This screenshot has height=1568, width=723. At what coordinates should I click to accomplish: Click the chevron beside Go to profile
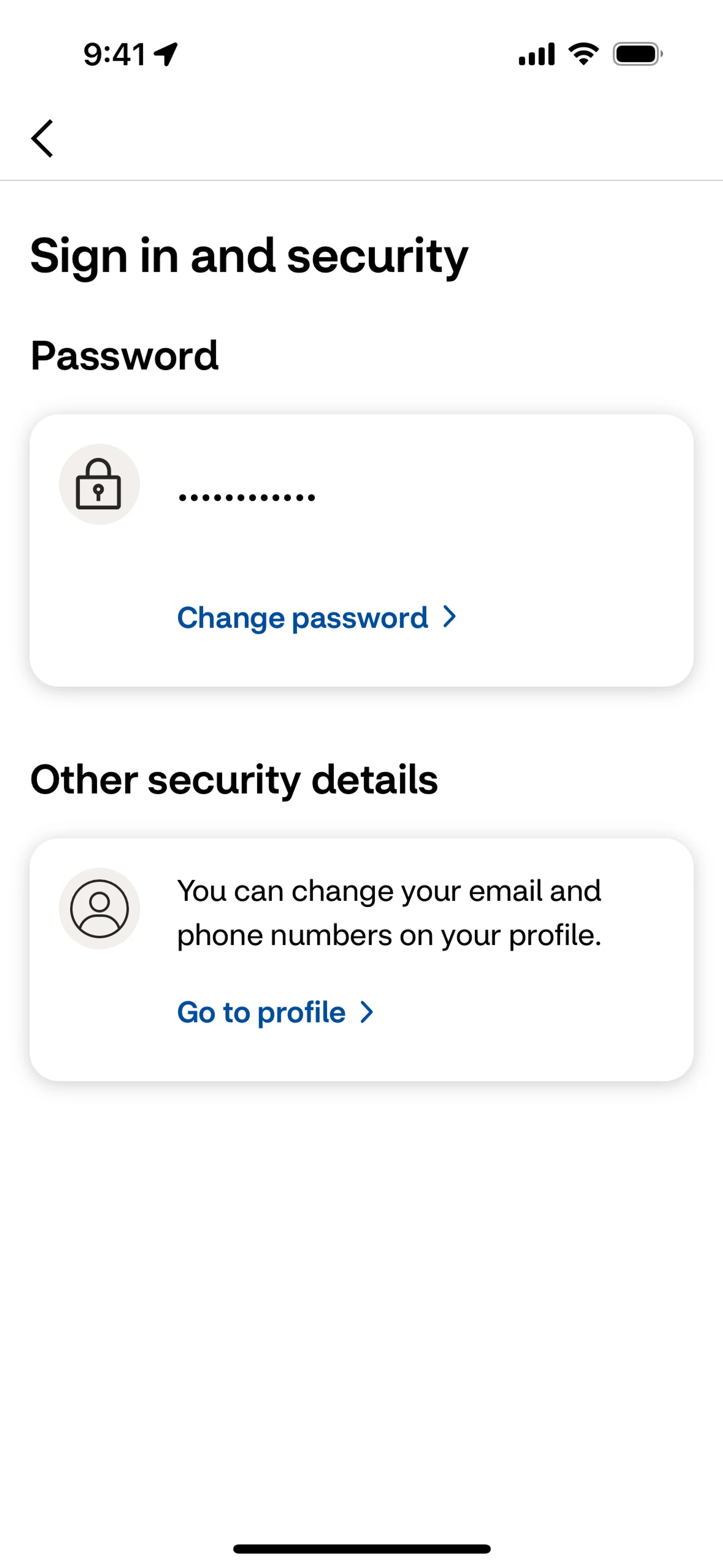pos(366,1012)
